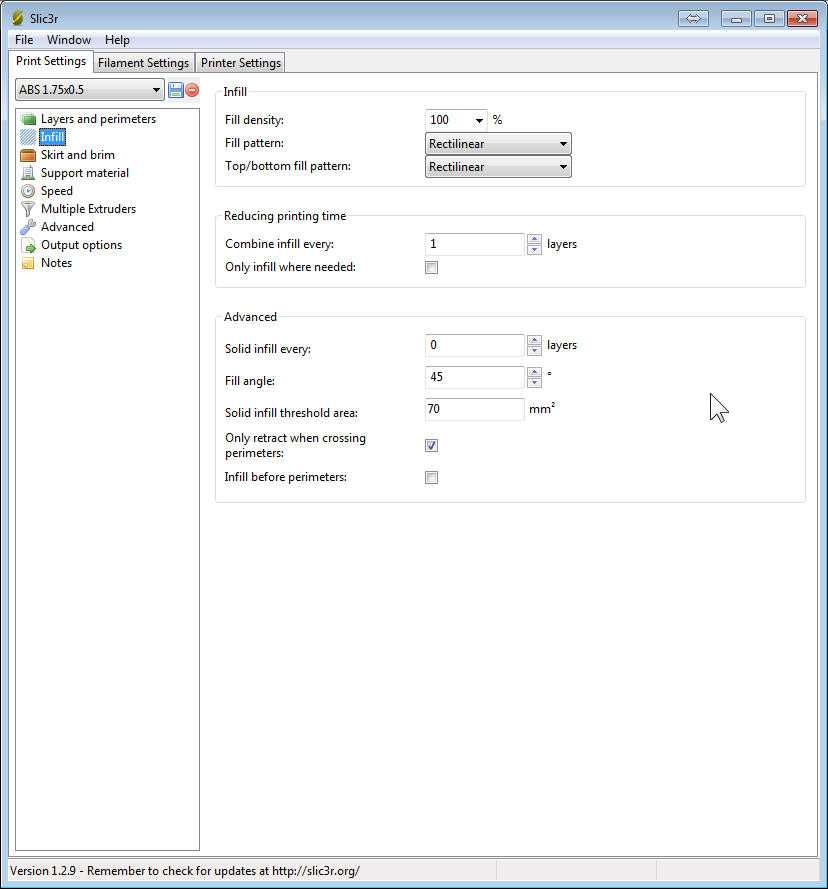This screenshot has width=828, height=889.
Task: Click the Infill hatched icon
Action: click(28, 137)
